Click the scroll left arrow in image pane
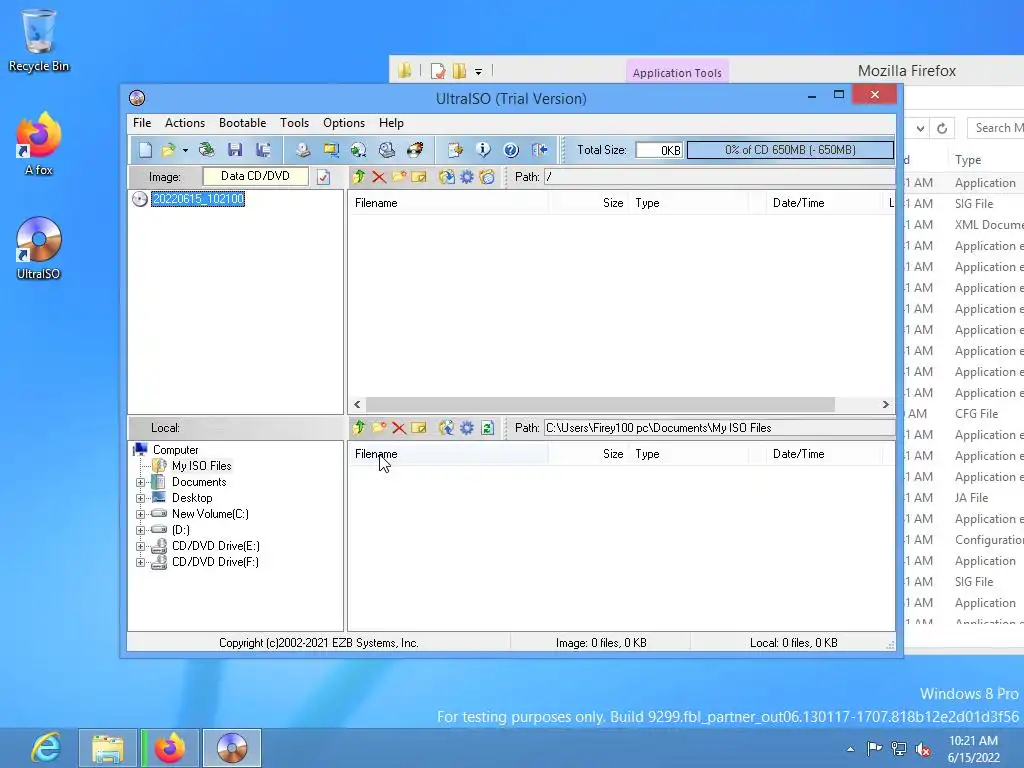This screenshot has height=768, width=1024. coord(357,405)
